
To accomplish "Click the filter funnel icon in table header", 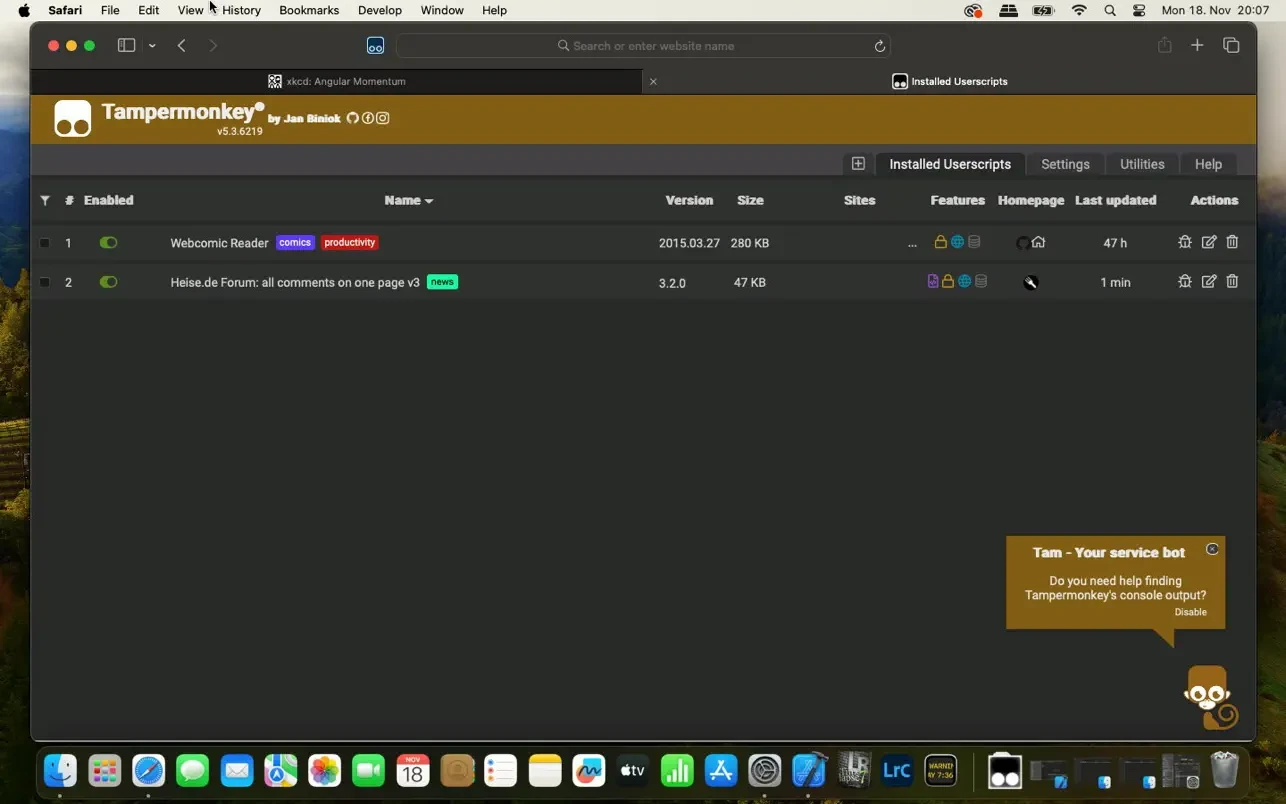I will pos(45,200).
